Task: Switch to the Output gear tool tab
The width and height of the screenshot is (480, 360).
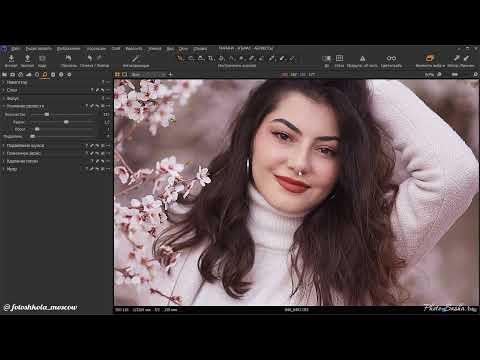Action: [x=69, y=75]
